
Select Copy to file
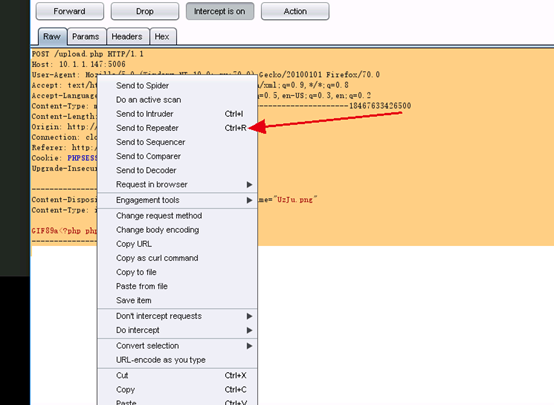tap(177, 272)
